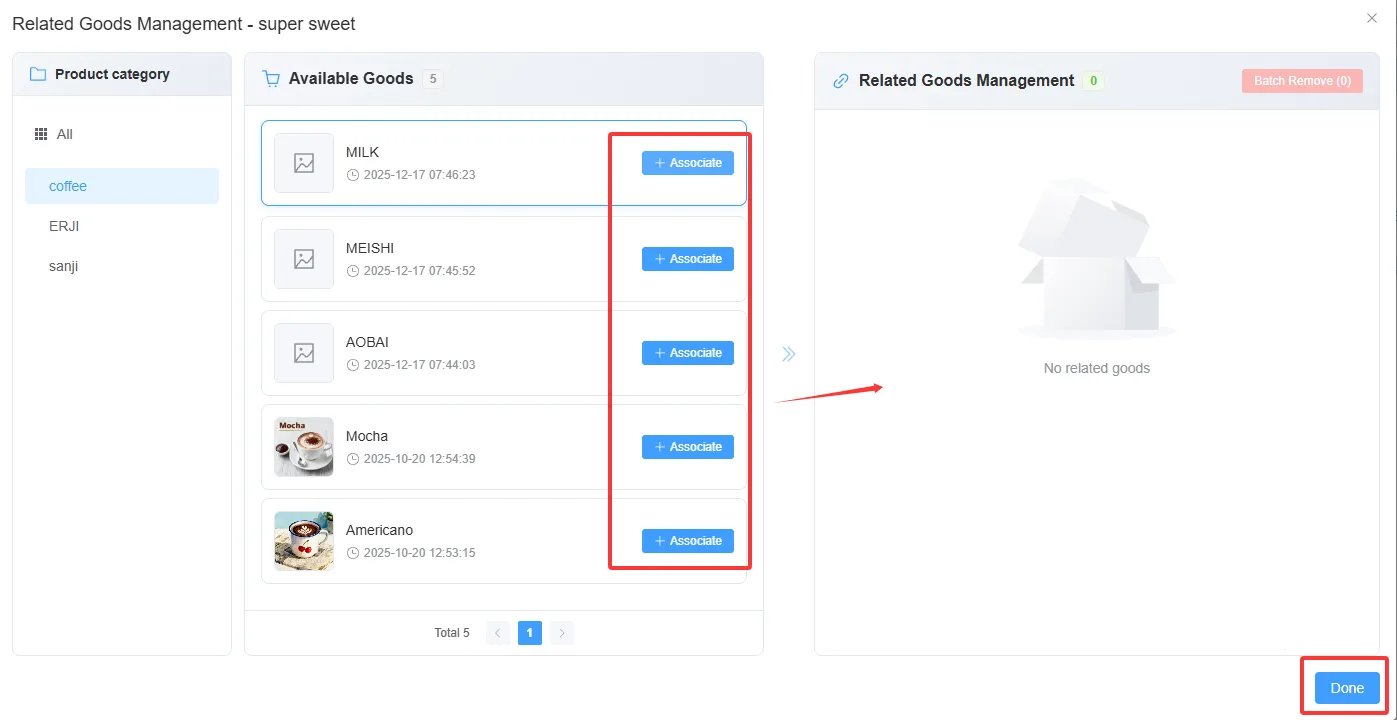
Task: Click the clock icon on MEISHI row
Action: (352, 271)
